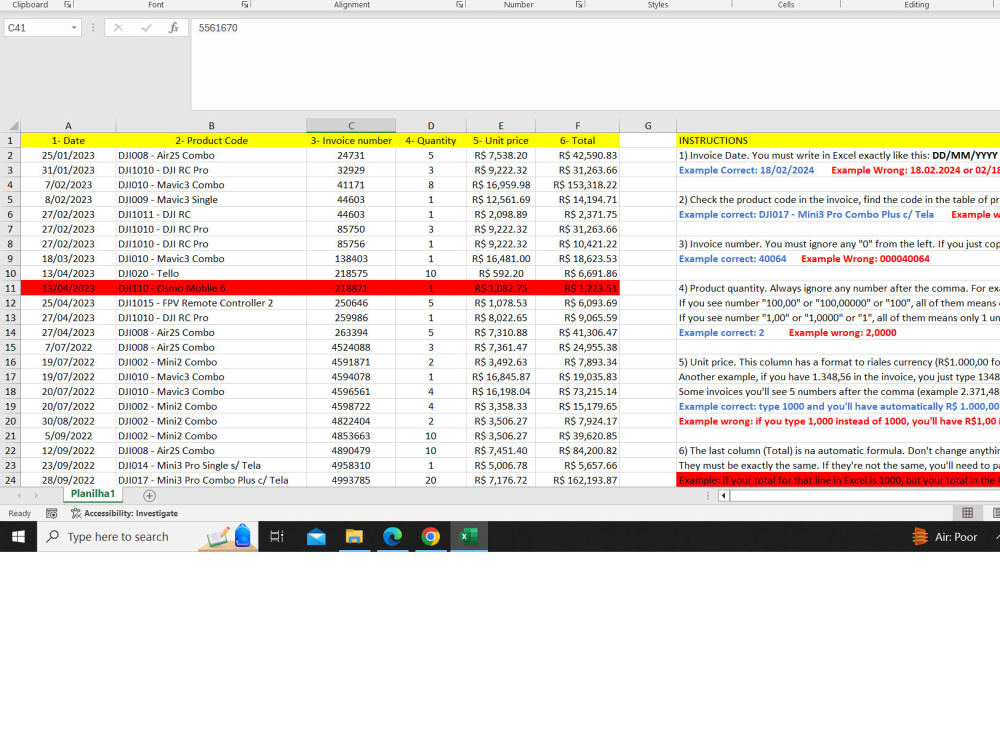Click the Name Box showing C41

coord(37,28)
